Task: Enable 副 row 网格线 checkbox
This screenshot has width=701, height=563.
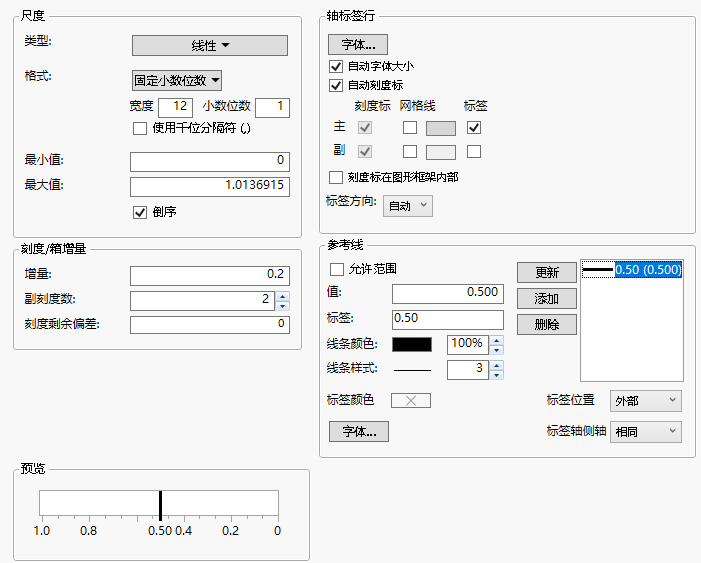Action: (x=410, y=152)
